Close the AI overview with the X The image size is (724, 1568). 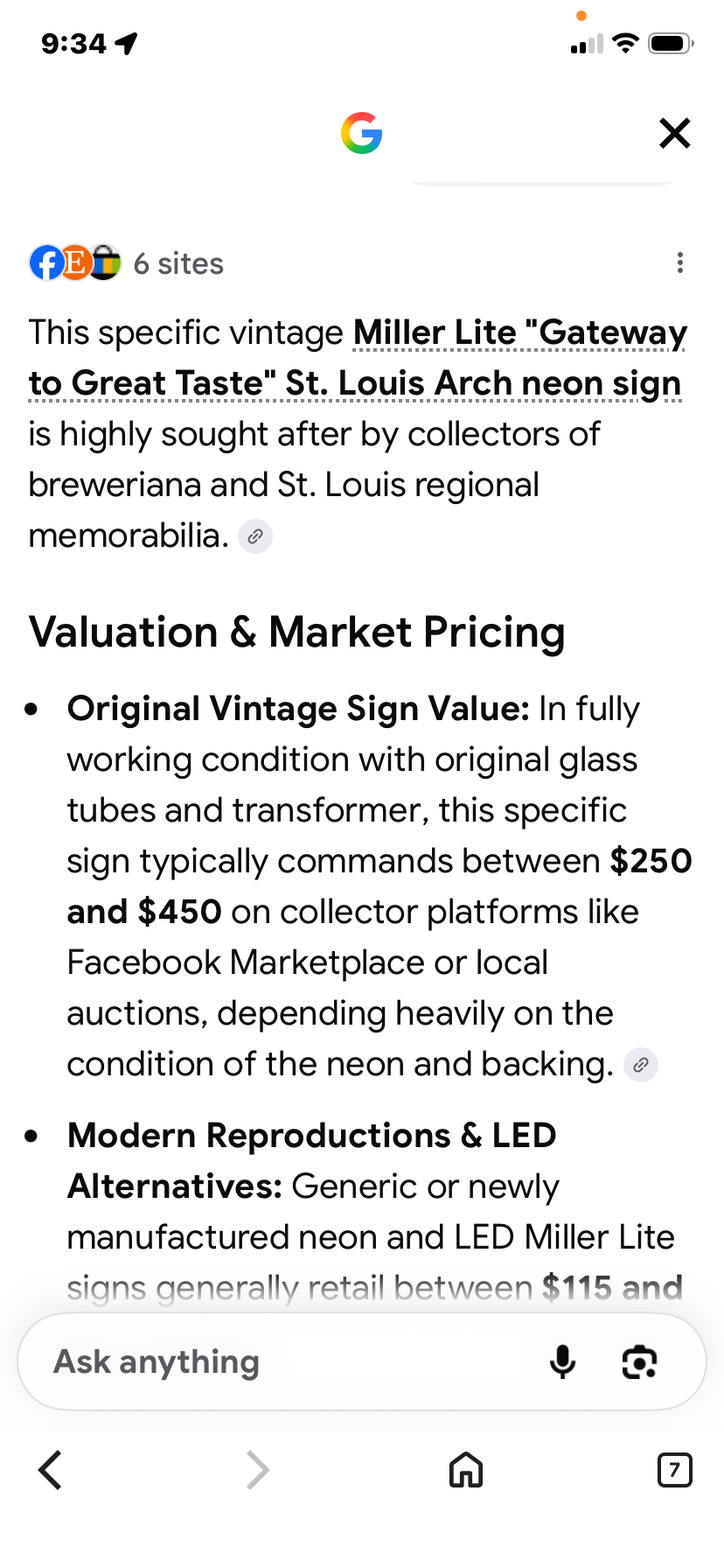(674, 133)
